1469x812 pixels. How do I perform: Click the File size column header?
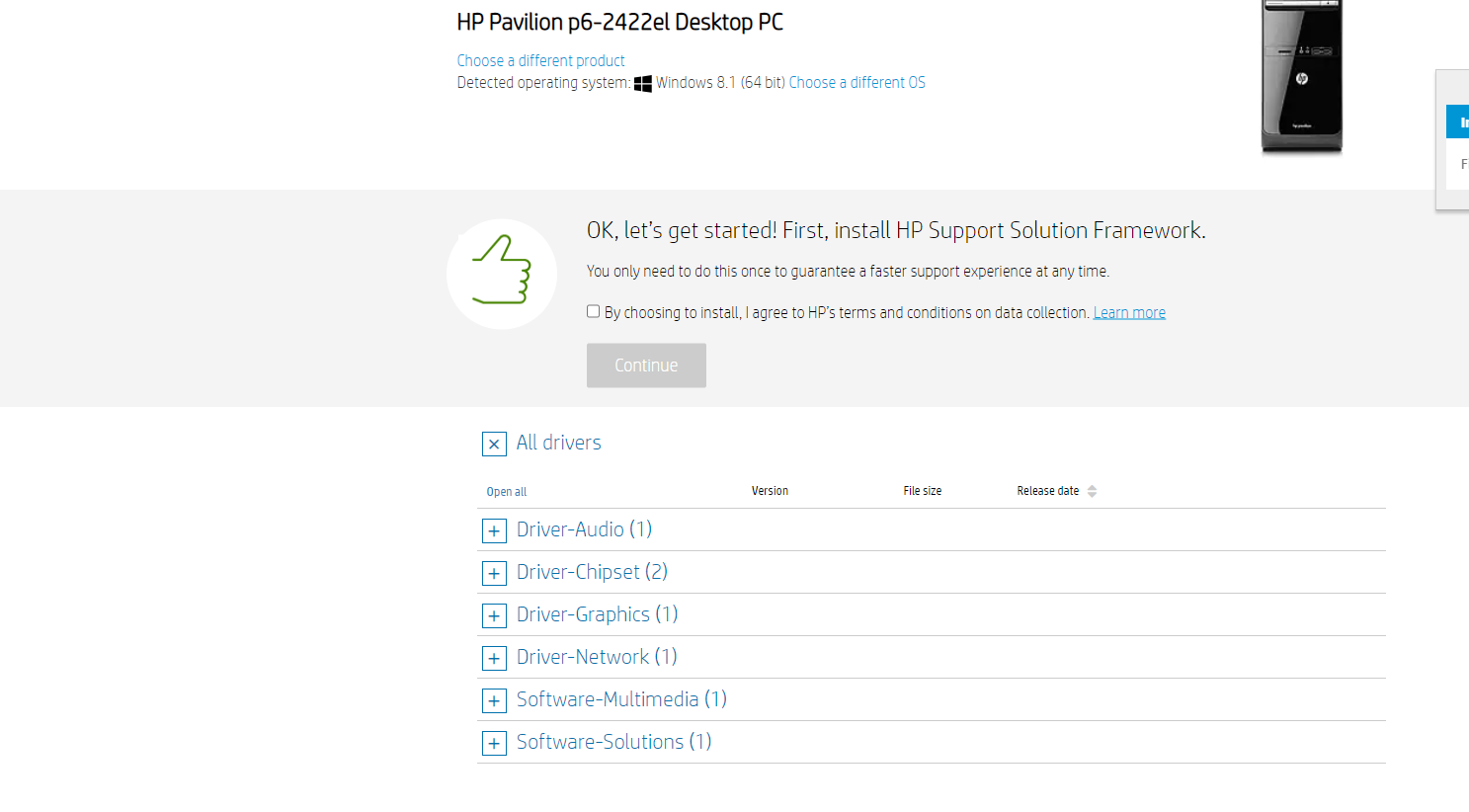pos(922,491)
